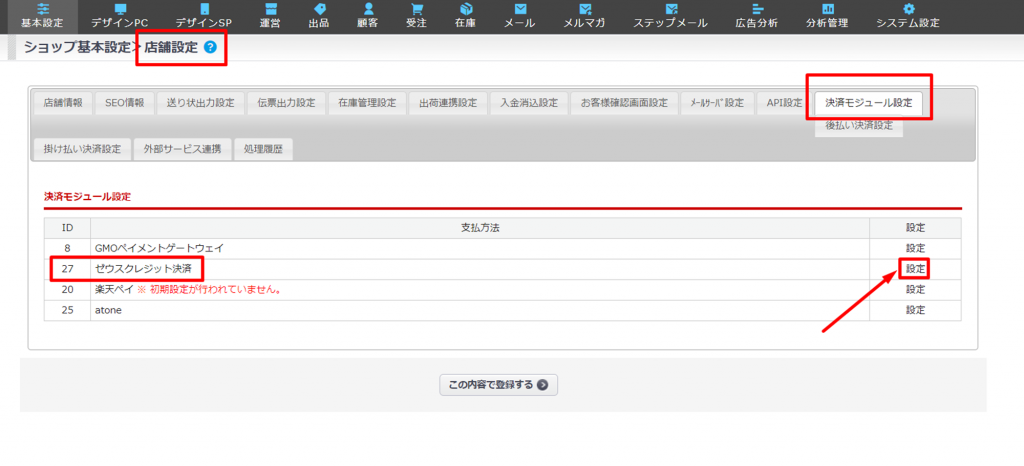Switch to the 外部サービス連携 tab
The height and width of the screenshot is (466, 1024).
click(x=182, y=148)
